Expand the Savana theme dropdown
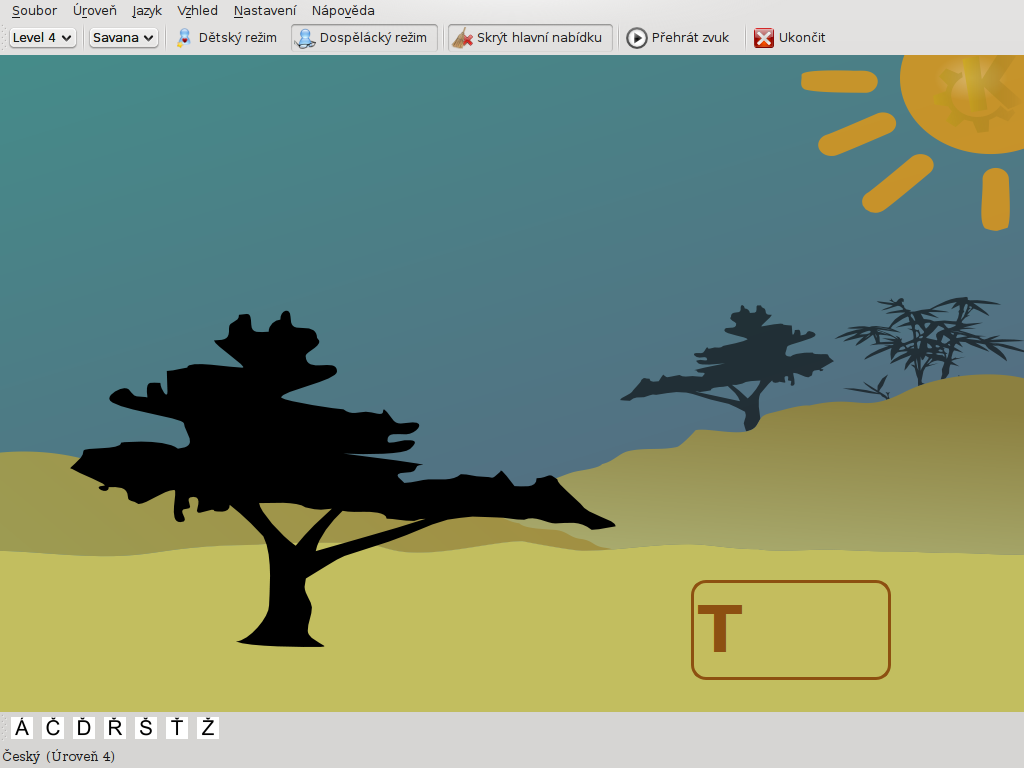Image resolution: width=1024 pixels, height=768 pixels. pyautogui.click(x=123, y=37)
